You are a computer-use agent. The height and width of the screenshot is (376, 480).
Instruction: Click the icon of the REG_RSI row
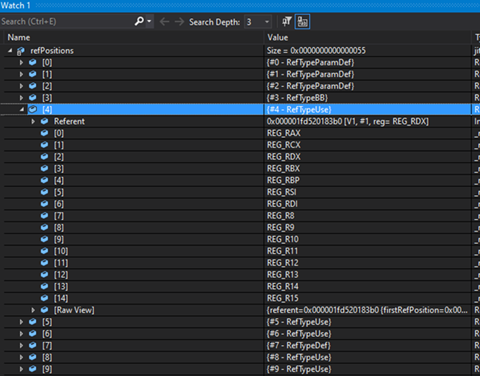[44, 192]
